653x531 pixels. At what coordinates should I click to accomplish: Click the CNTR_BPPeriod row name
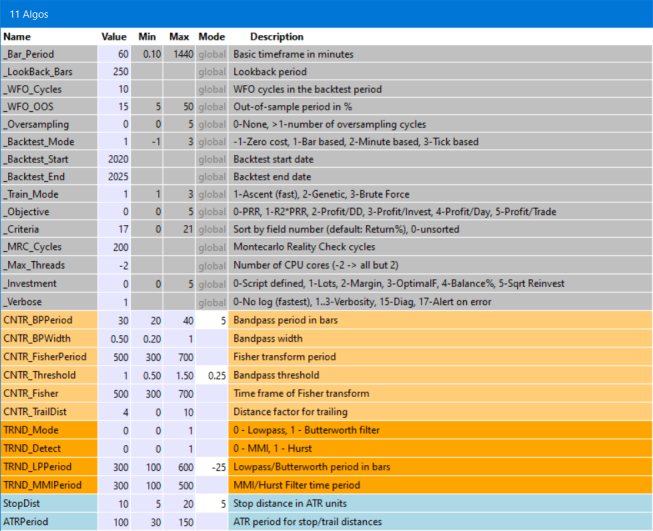click(x=36, y=321)
